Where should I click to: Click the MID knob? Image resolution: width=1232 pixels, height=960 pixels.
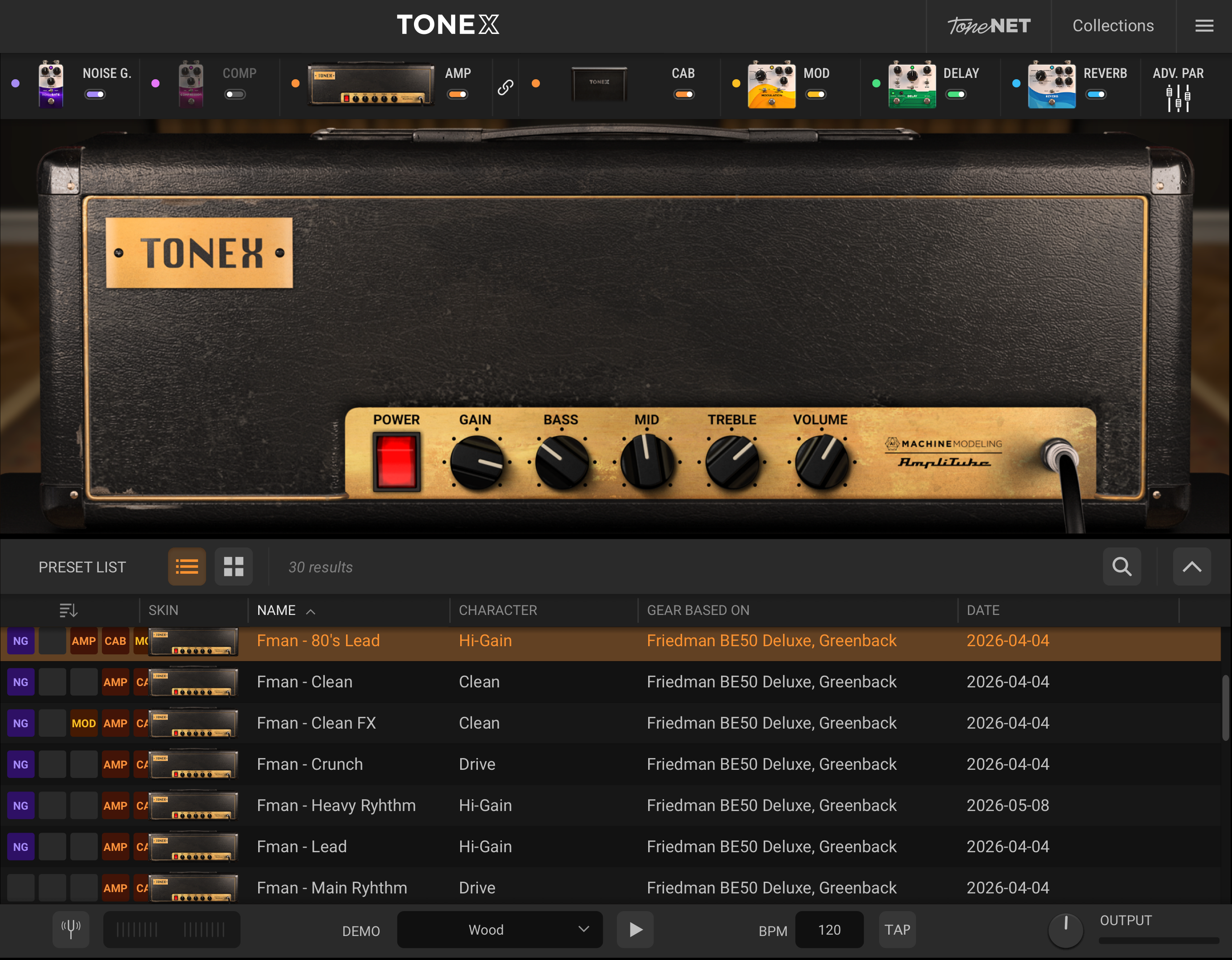pyautogui.click(x=647, y=462)
